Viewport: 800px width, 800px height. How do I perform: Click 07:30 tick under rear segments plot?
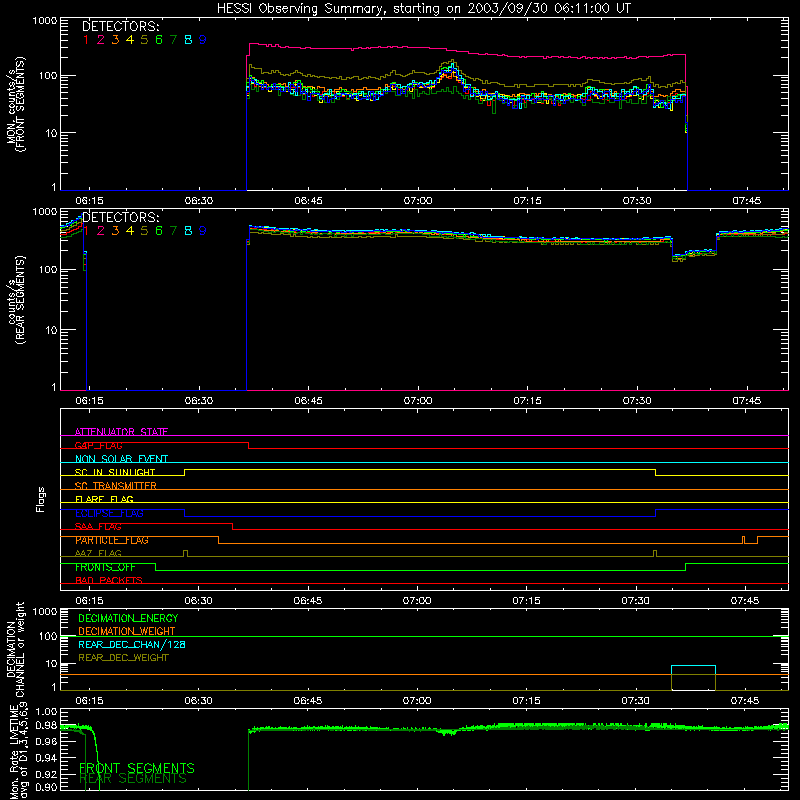[x=637, y=401]
